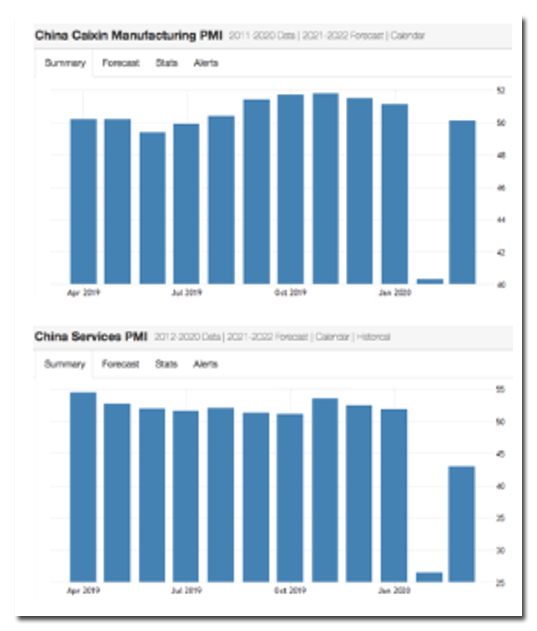Open Historical link in Services PMI header
Image resolution: width=537 pixels, height=631 pixels.
(x=373, y=336)
